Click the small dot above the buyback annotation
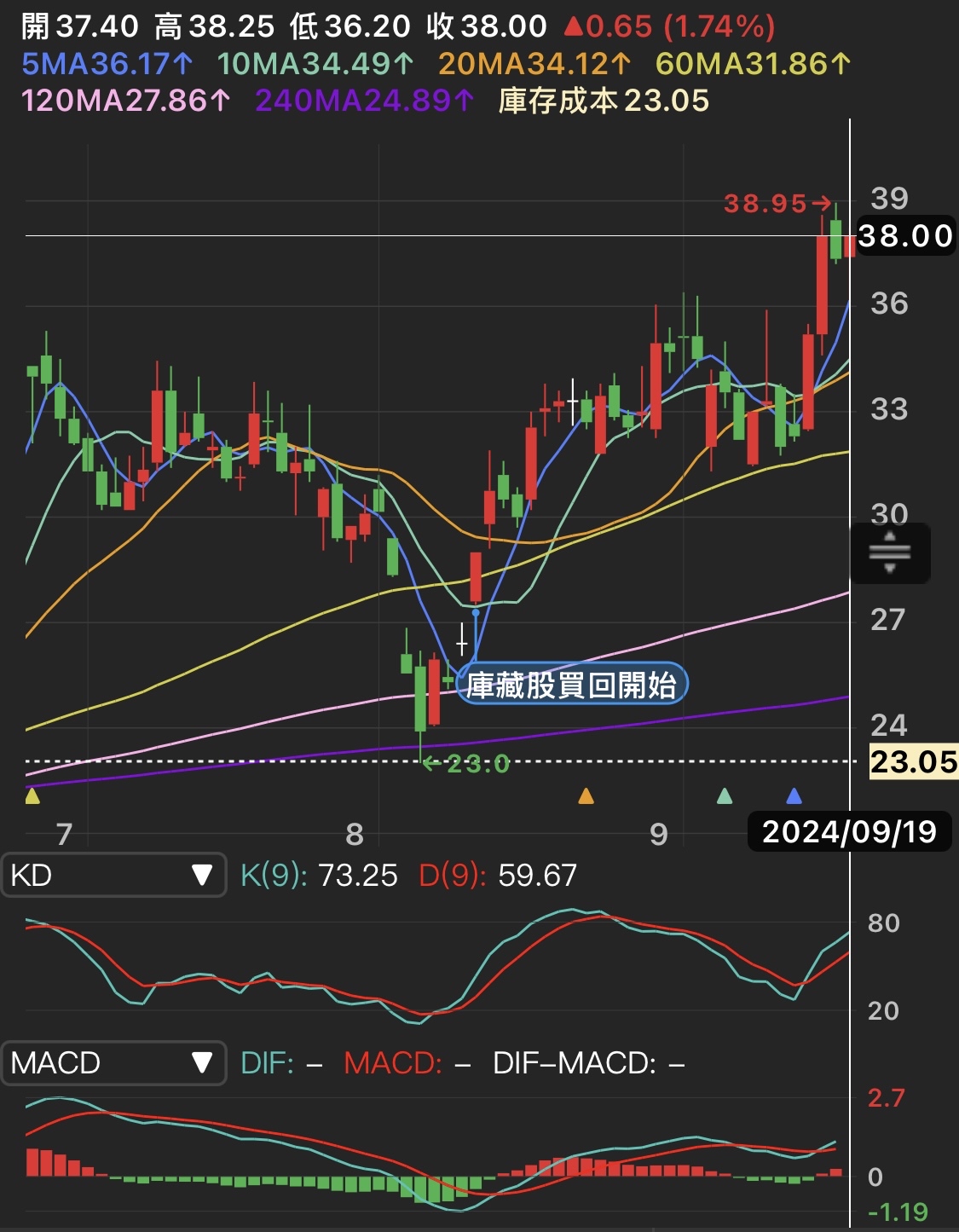The image size is (959, 1232). [x=476, y=612]
